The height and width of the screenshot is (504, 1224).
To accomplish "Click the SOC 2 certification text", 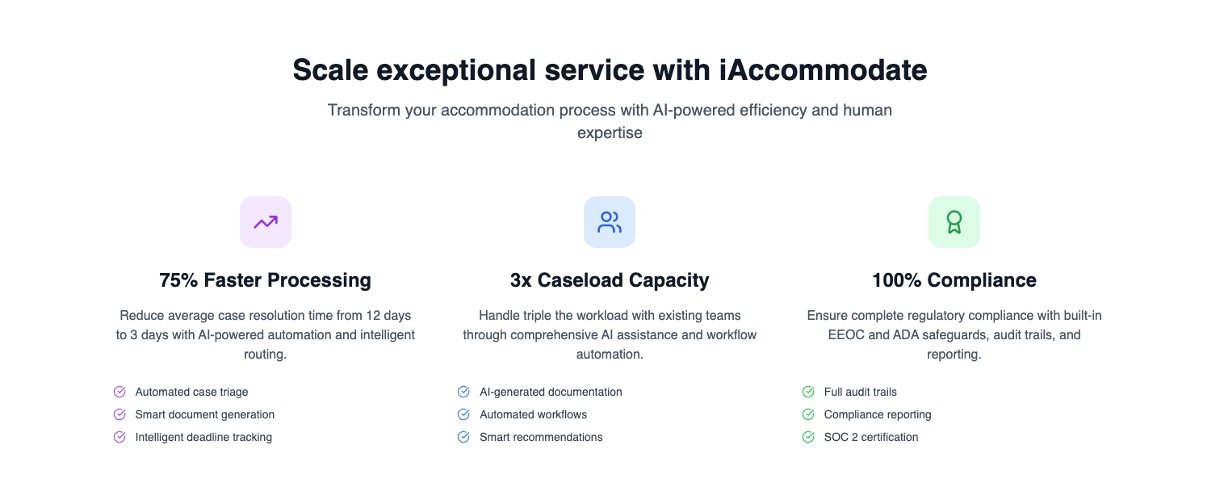I will click(x=871, y=437).
